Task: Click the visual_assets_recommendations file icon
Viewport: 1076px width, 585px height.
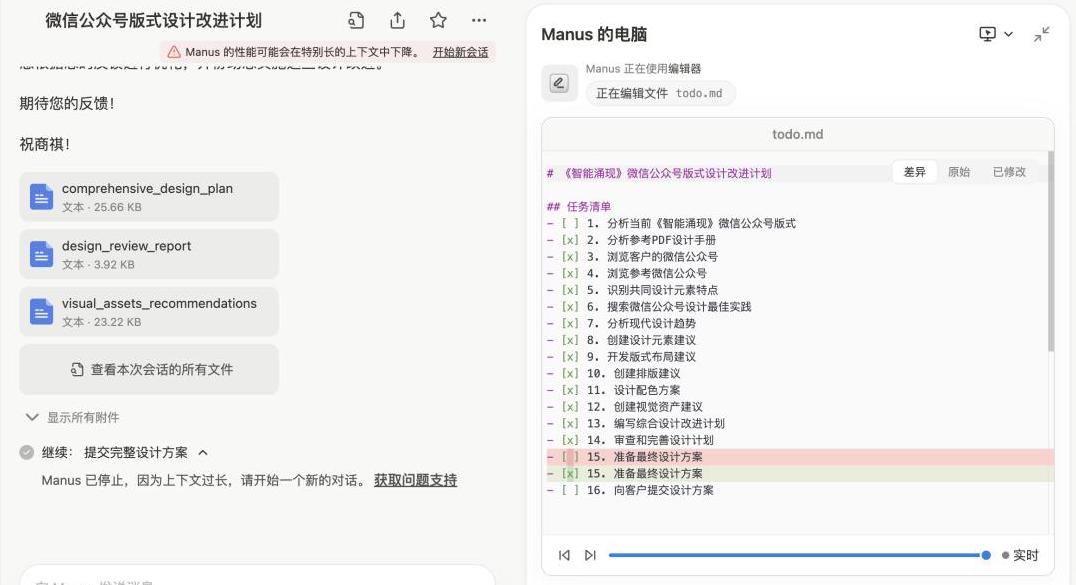Action: [41, 312]
